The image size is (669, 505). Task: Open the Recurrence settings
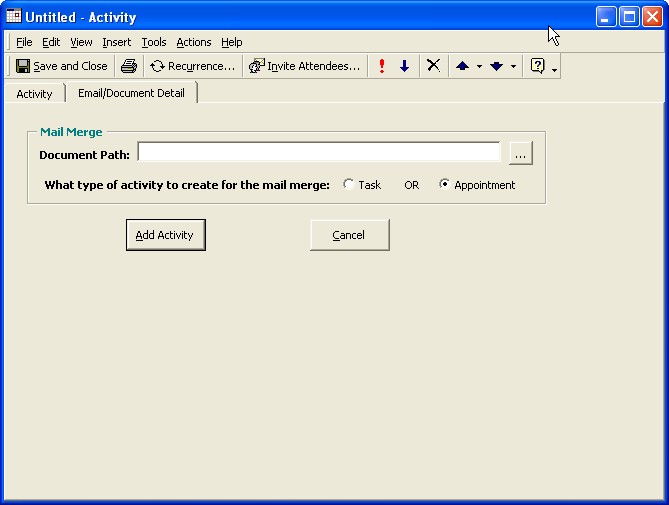[193, 66]
